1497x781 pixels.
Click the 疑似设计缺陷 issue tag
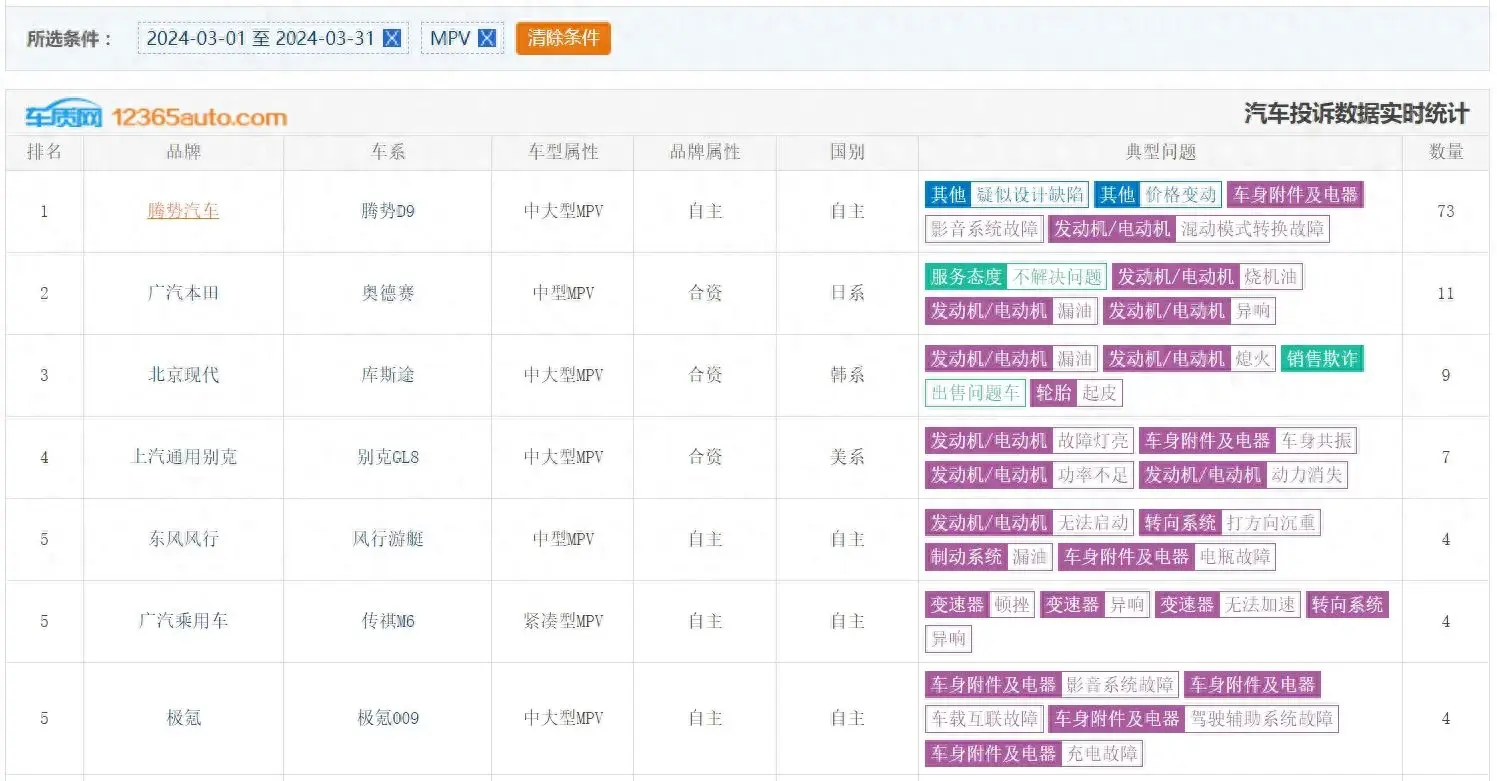click(x=1030, y=195)
